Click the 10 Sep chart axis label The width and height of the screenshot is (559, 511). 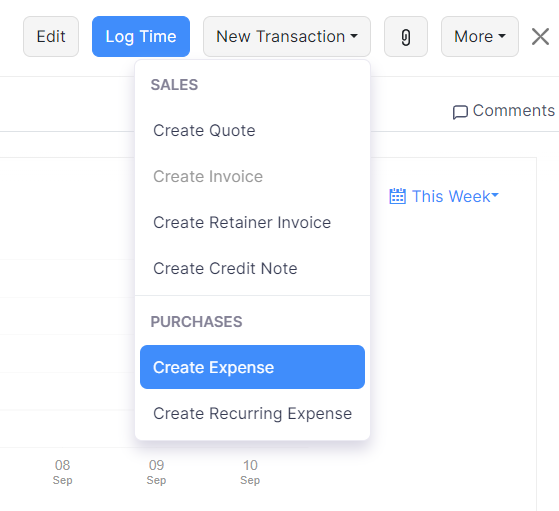point(250,472)
